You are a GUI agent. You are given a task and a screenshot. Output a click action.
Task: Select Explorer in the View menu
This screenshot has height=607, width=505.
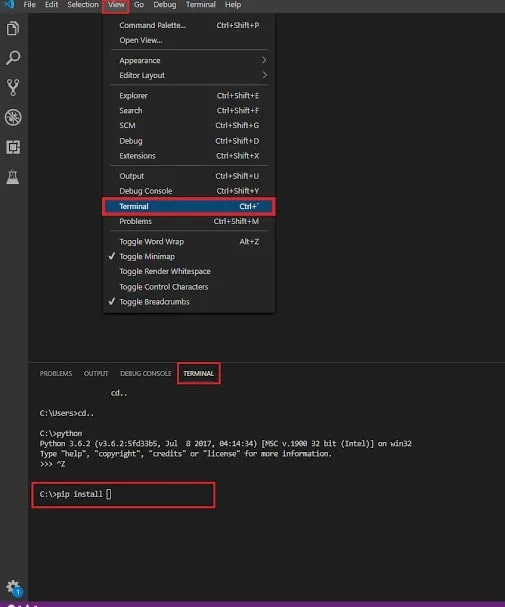[x=189, y=96]
